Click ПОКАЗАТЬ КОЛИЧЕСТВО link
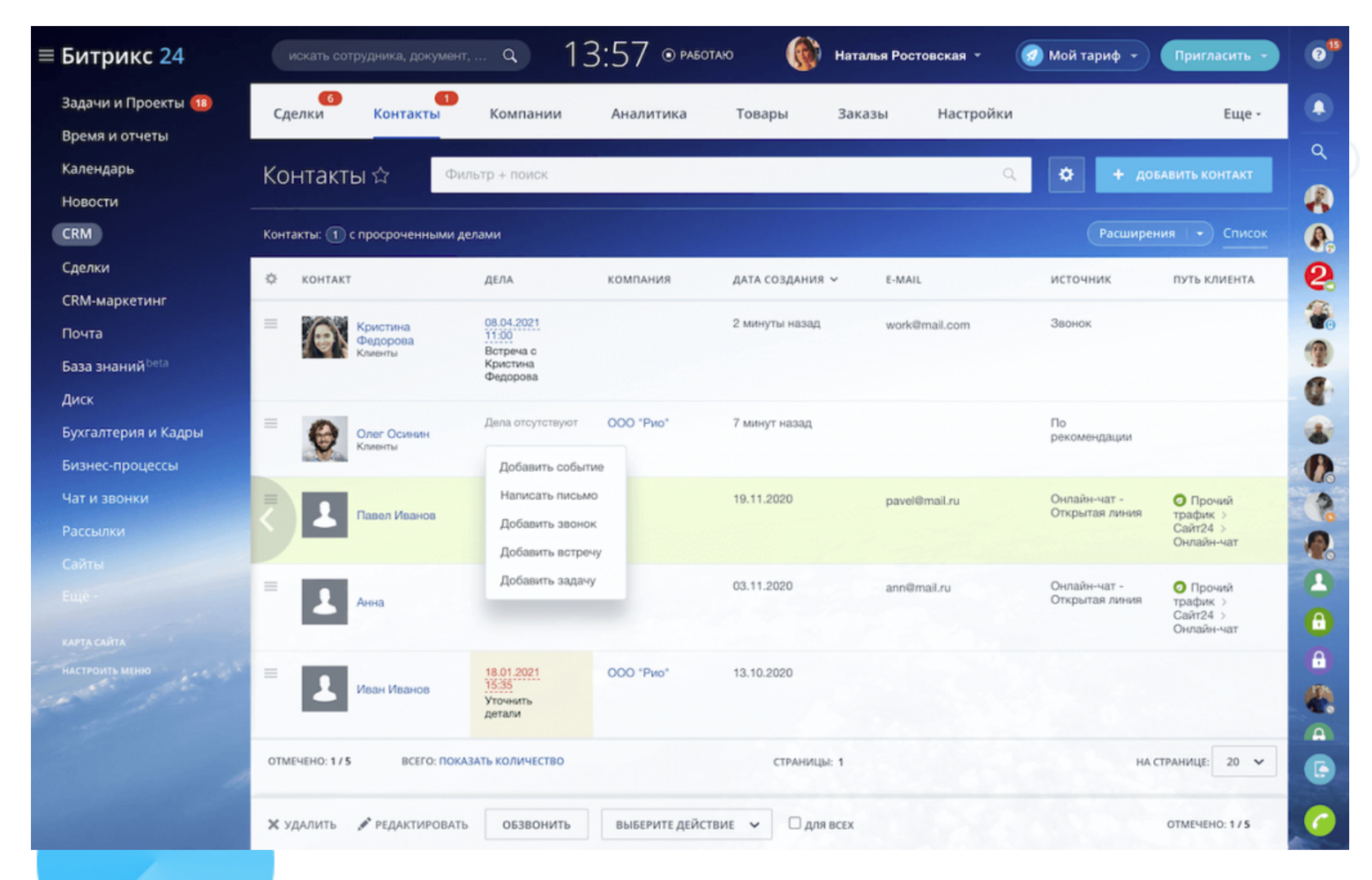Image resolution: width=1372 pixels, height=880 pixels. [501, 761]
